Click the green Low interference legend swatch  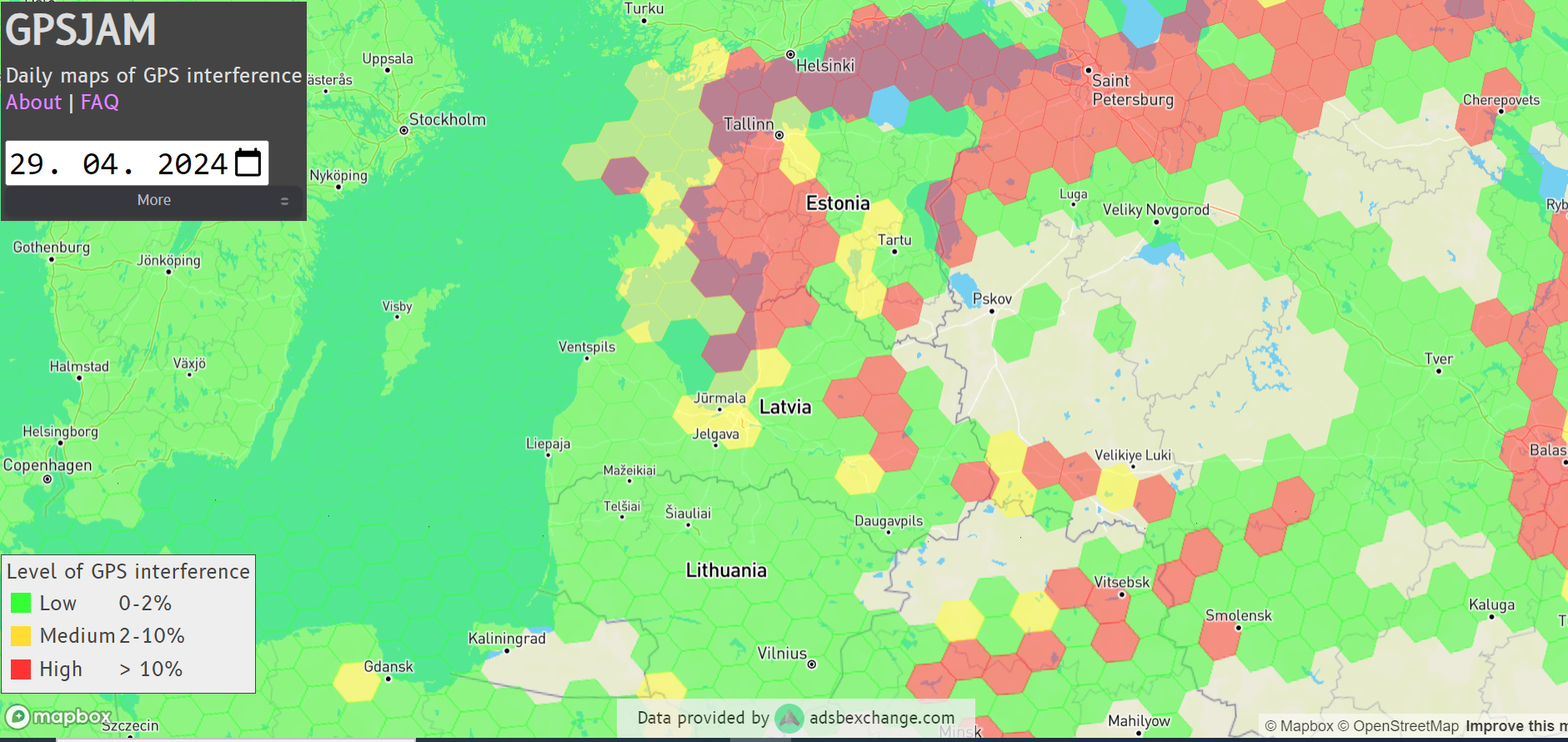21,603
